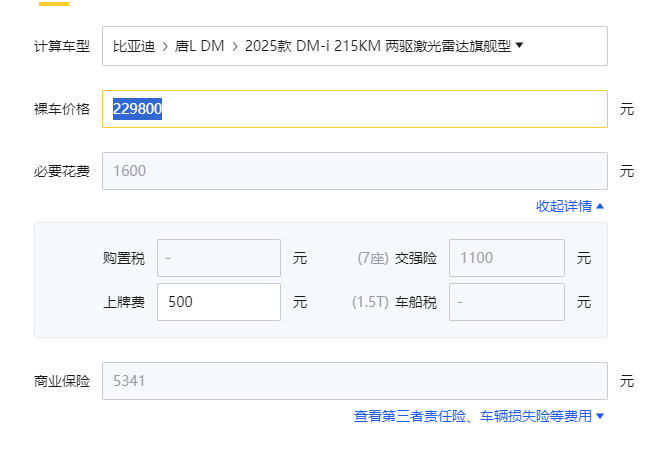Screen dimensions: 668x453
Task: Click the (7座) seat count label
Action: (x=372, y=258)
